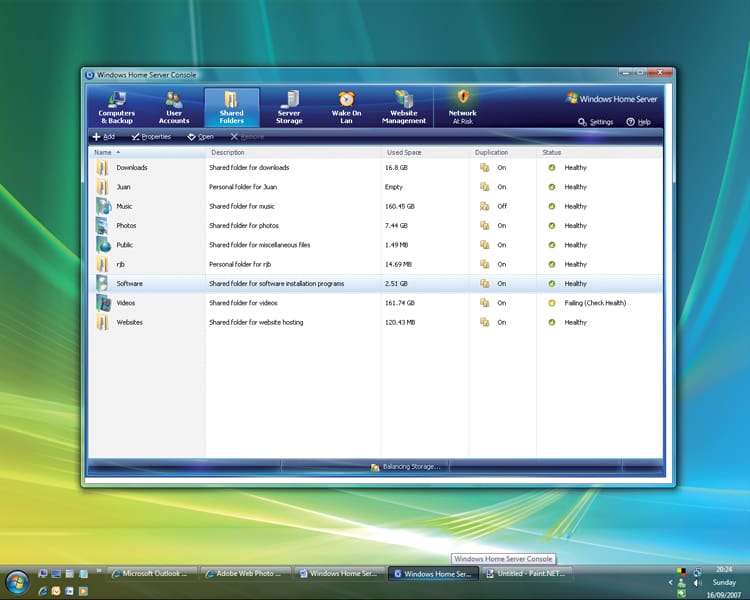Select the Software folder icon
The width and height of the screenshot is (750, 600).
click(102, 283)
